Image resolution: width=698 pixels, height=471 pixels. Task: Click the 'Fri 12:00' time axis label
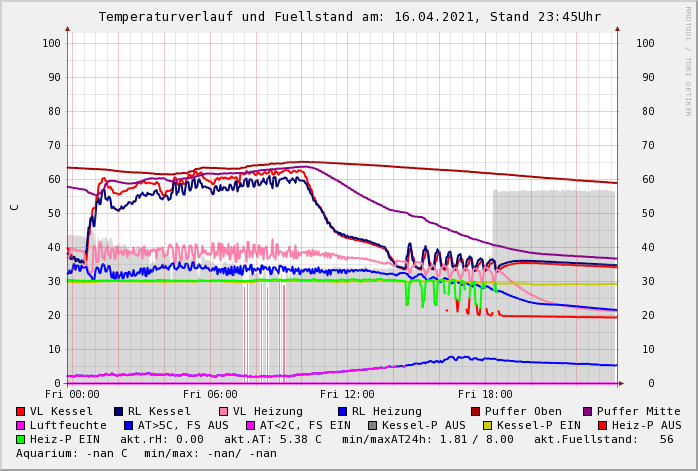[347, 394]
